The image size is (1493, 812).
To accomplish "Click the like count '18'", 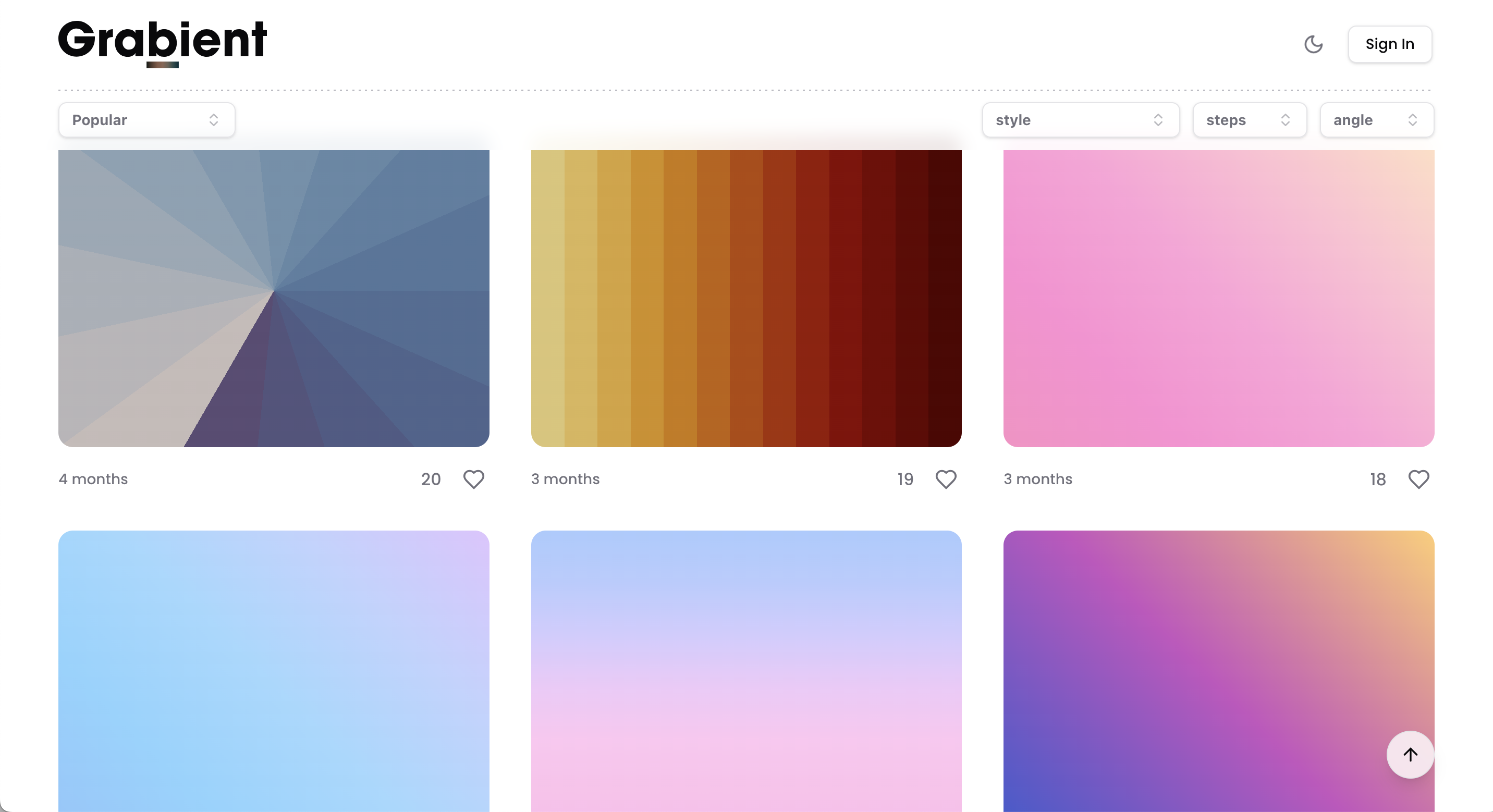I will point(1378,479).
